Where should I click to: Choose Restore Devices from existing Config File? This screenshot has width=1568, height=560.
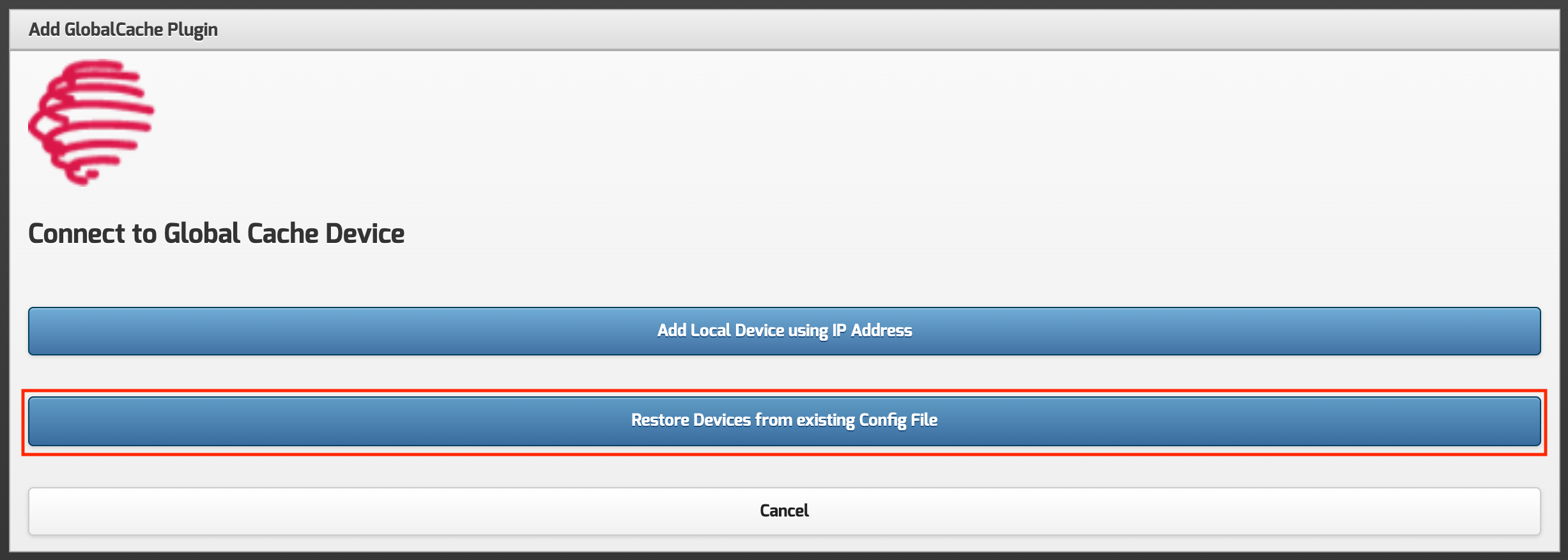coord(784,421)
